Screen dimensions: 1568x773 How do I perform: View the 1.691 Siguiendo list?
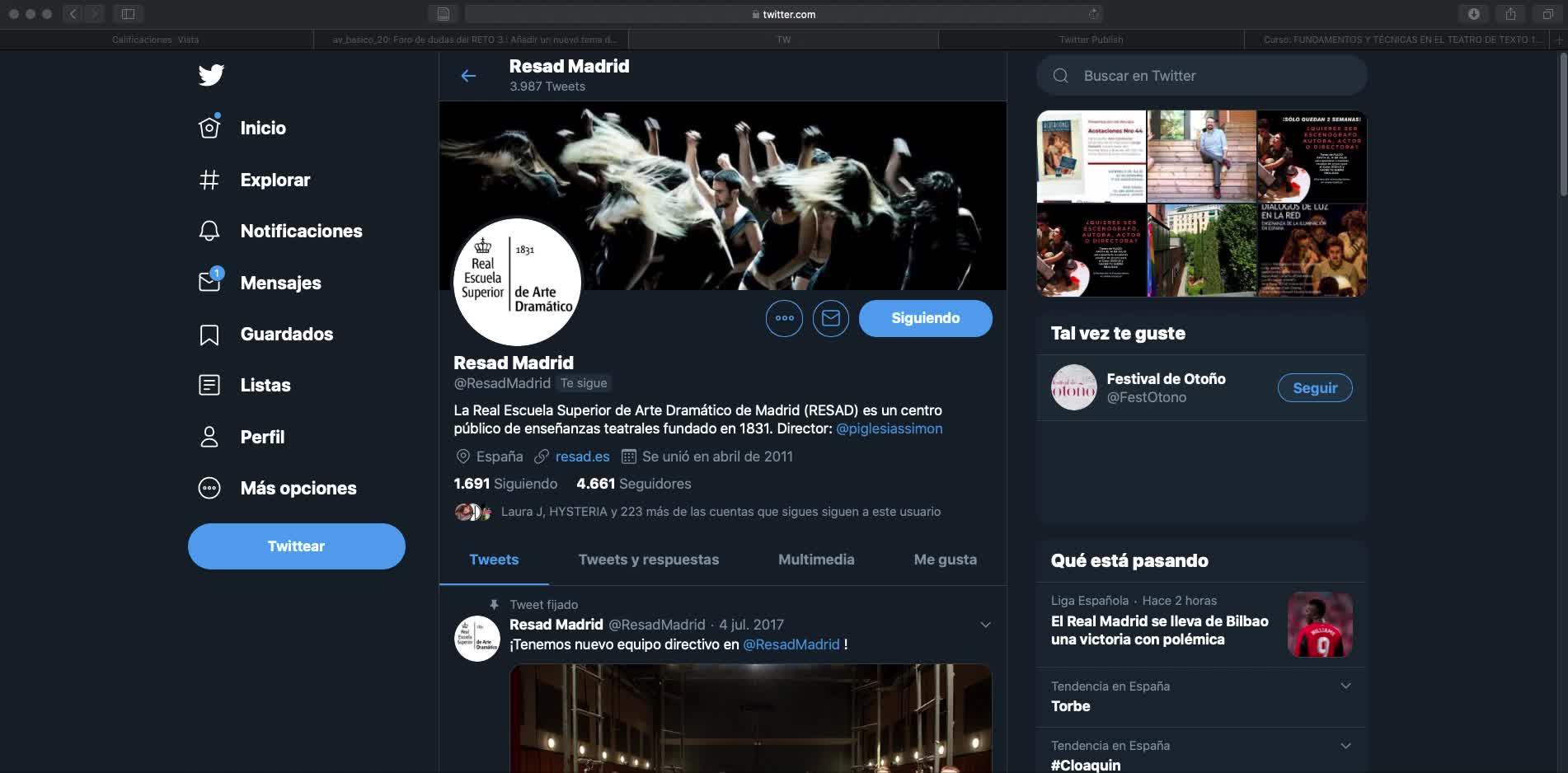505,484
